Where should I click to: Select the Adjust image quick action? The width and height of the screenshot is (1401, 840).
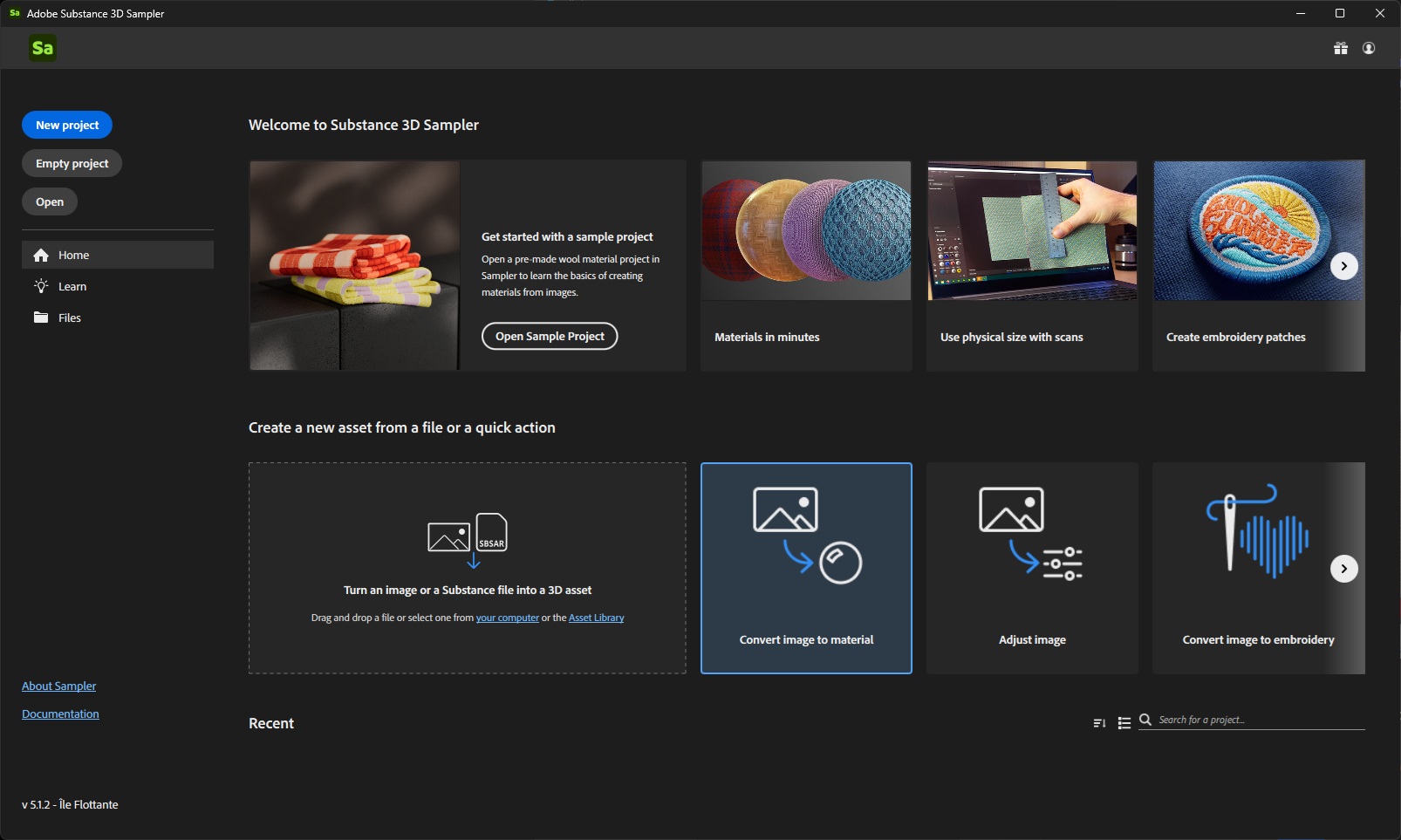[x=1032, y=568]
